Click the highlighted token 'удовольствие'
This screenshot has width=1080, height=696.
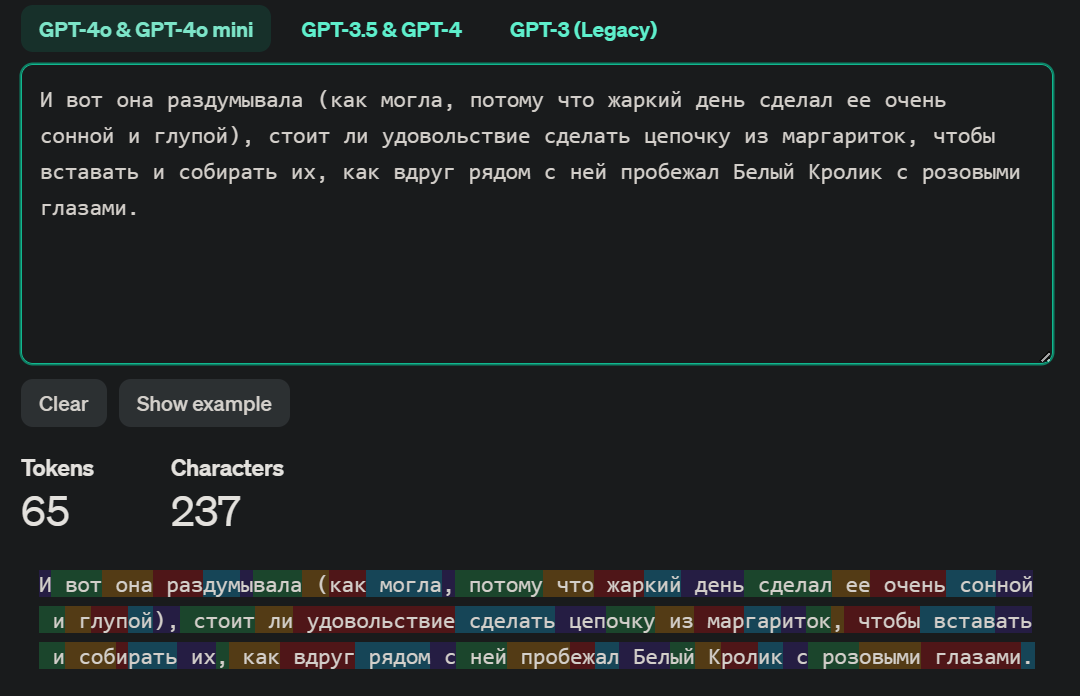tap(374, 621)
